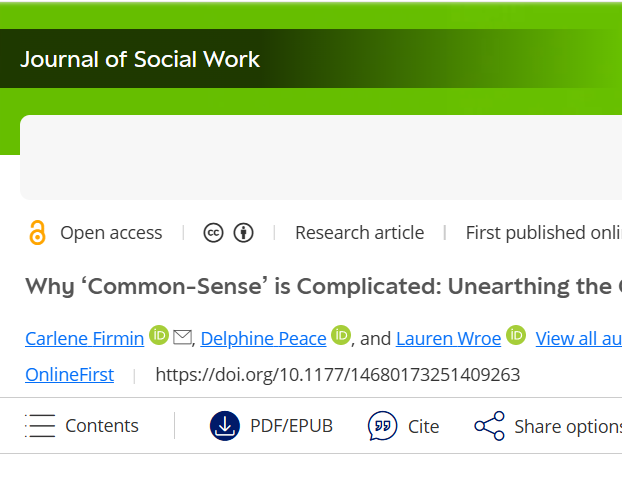This screenshot has width=622, height=493.
Task: Click the open access padlock icon
Action: coord(37,233)
